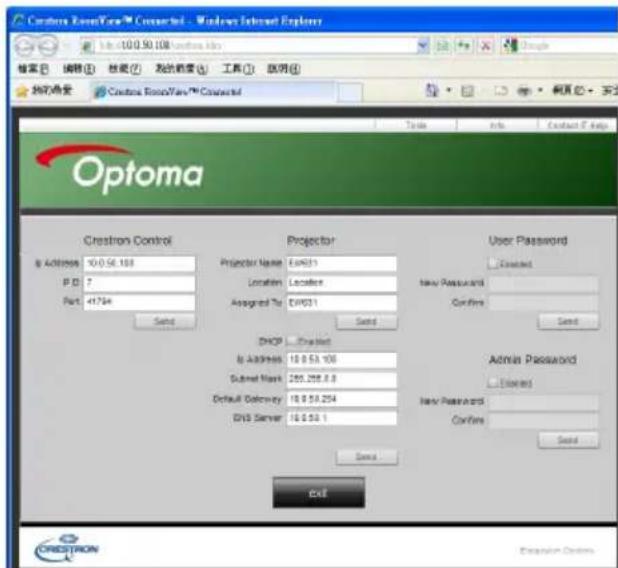The height and width of the screenshot is (568, 618).
Task: Click the green Refresh arrows icon
Action: (464, 46)
